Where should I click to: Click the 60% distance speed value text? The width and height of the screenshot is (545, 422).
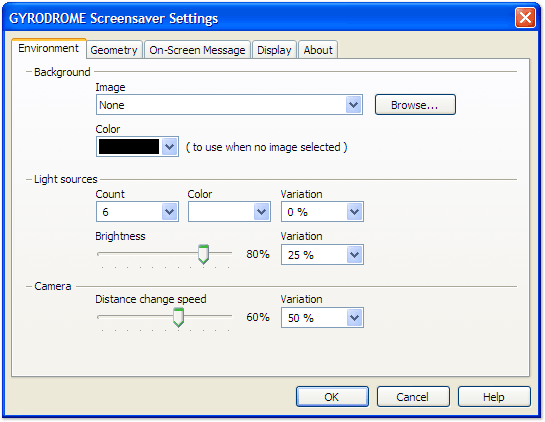pyautogui.click(x=258, y=317)
